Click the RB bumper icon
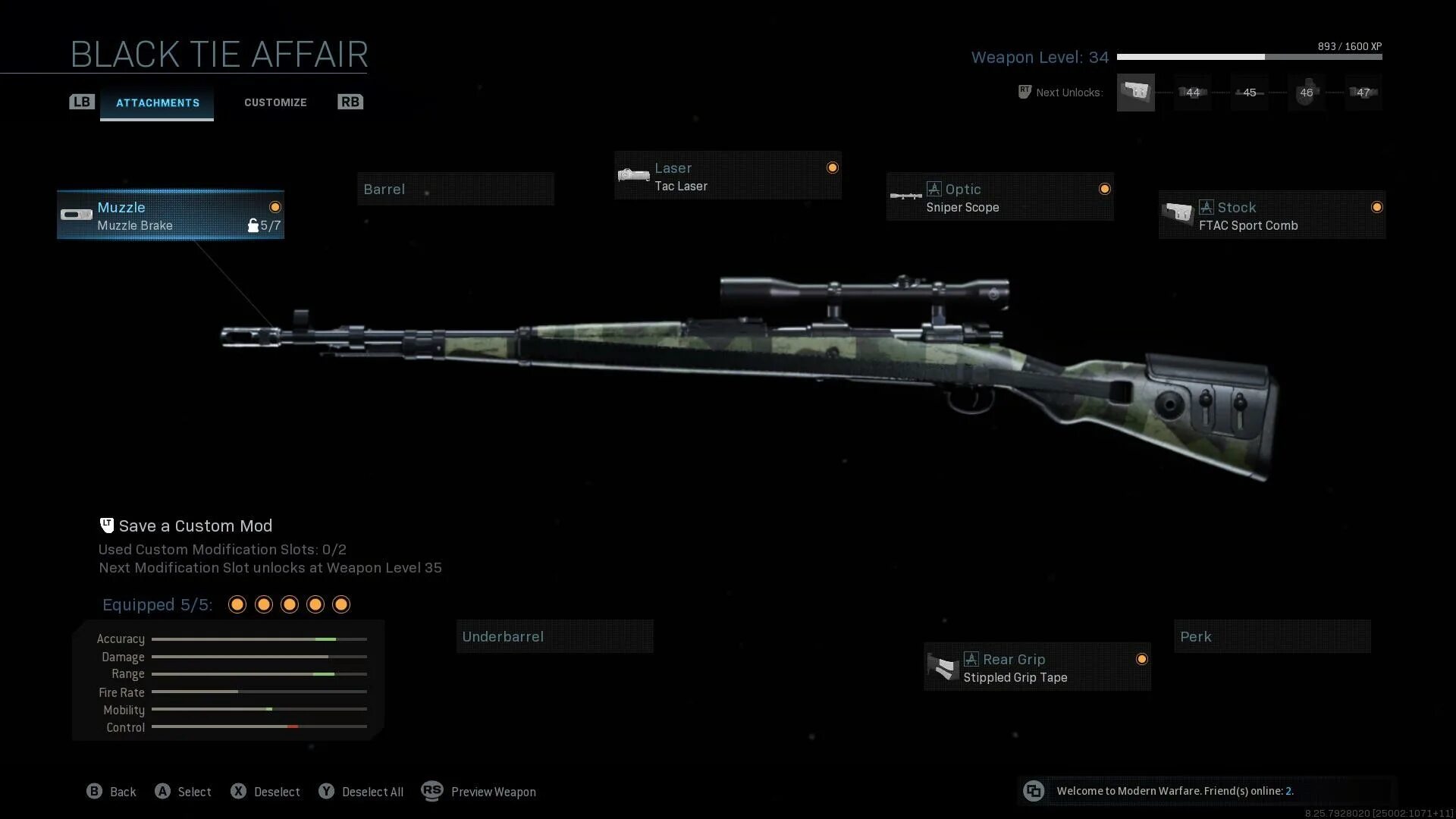The image size is (1456, 819). pyautogui.click(x=350, y=102)
